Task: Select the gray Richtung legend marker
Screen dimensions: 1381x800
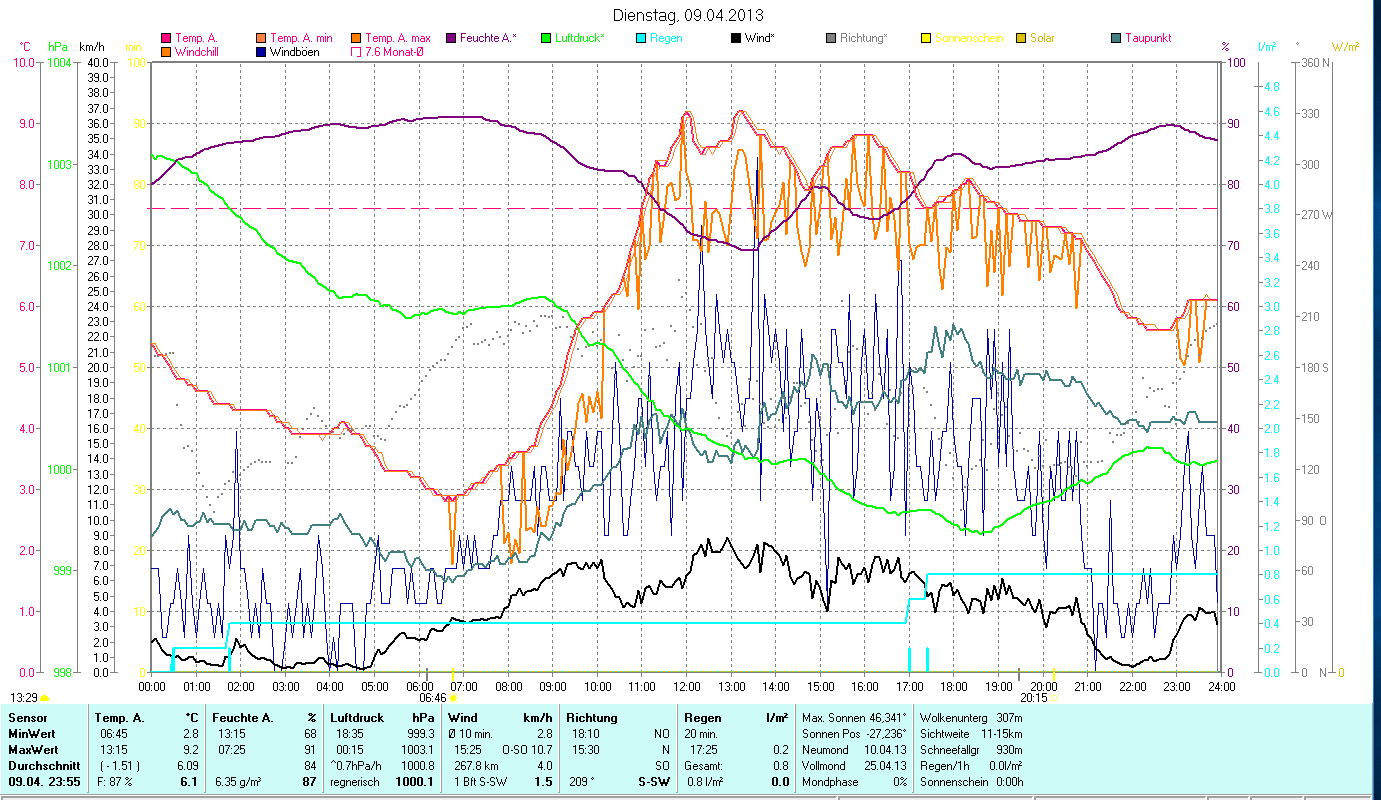Action: (x=830, y=39)
